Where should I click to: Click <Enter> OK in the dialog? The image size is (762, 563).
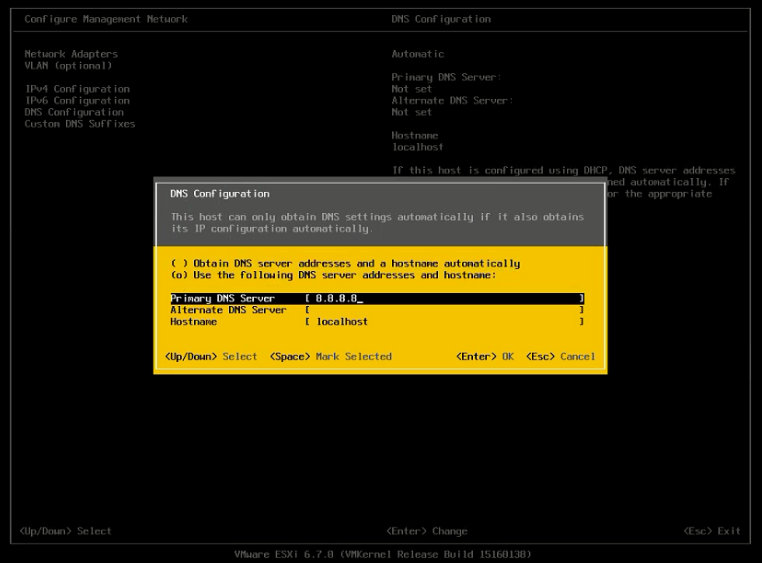485,357
